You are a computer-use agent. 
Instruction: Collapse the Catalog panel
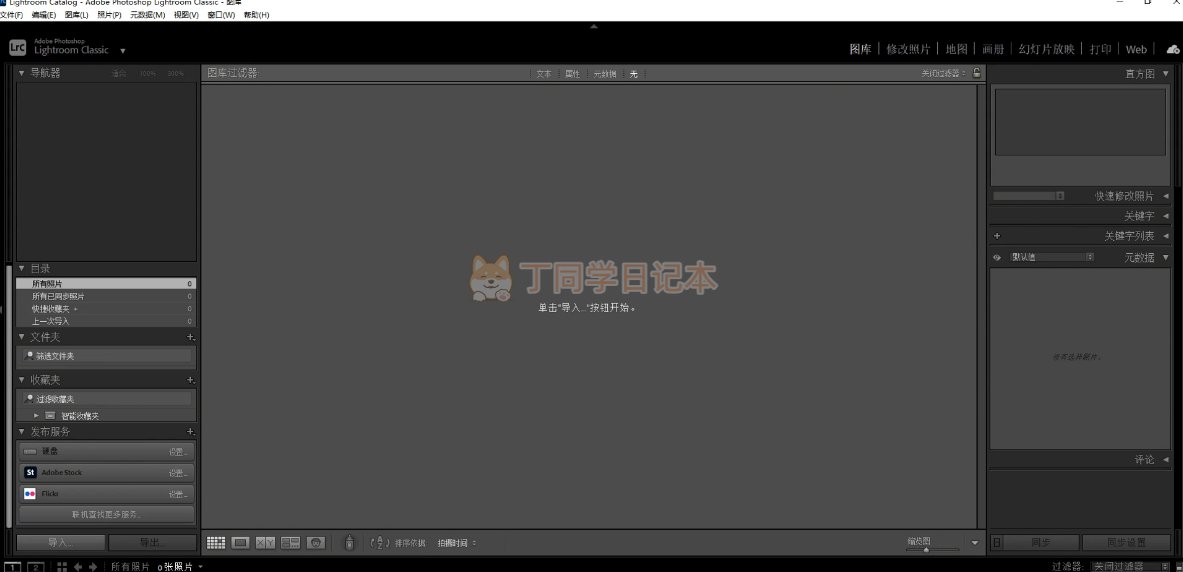[21, 269]
